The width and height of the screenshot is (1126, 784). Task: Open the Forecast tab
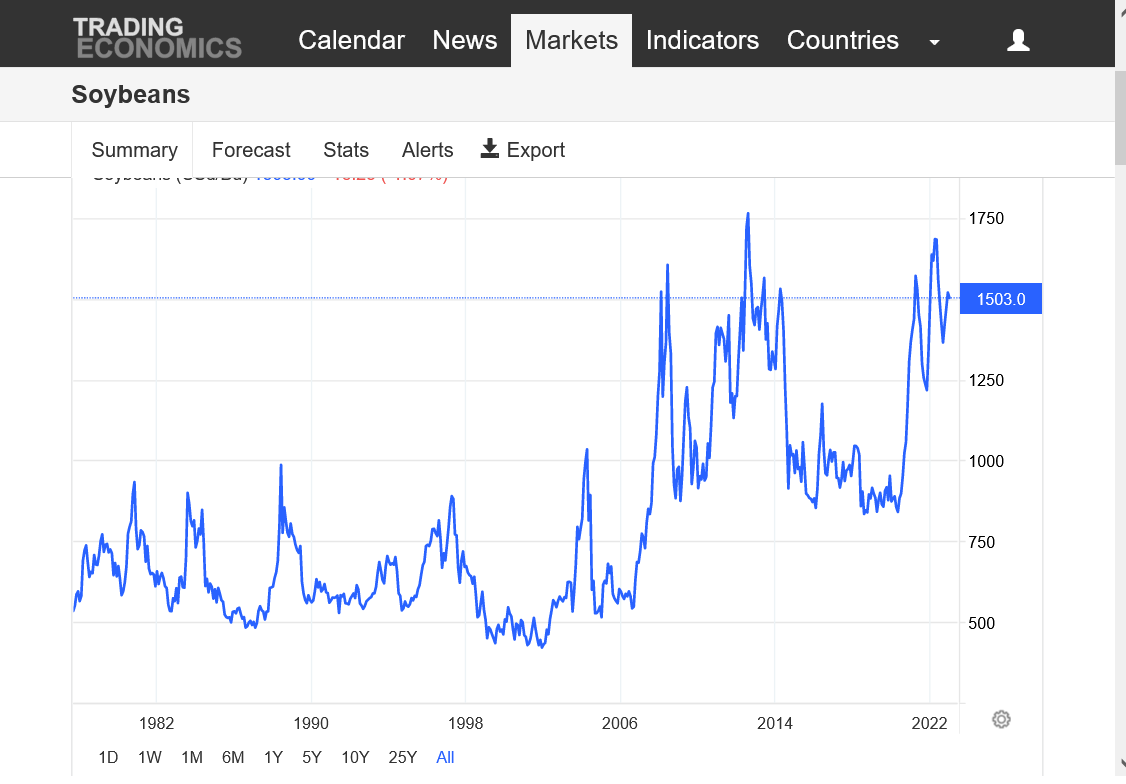251,150
